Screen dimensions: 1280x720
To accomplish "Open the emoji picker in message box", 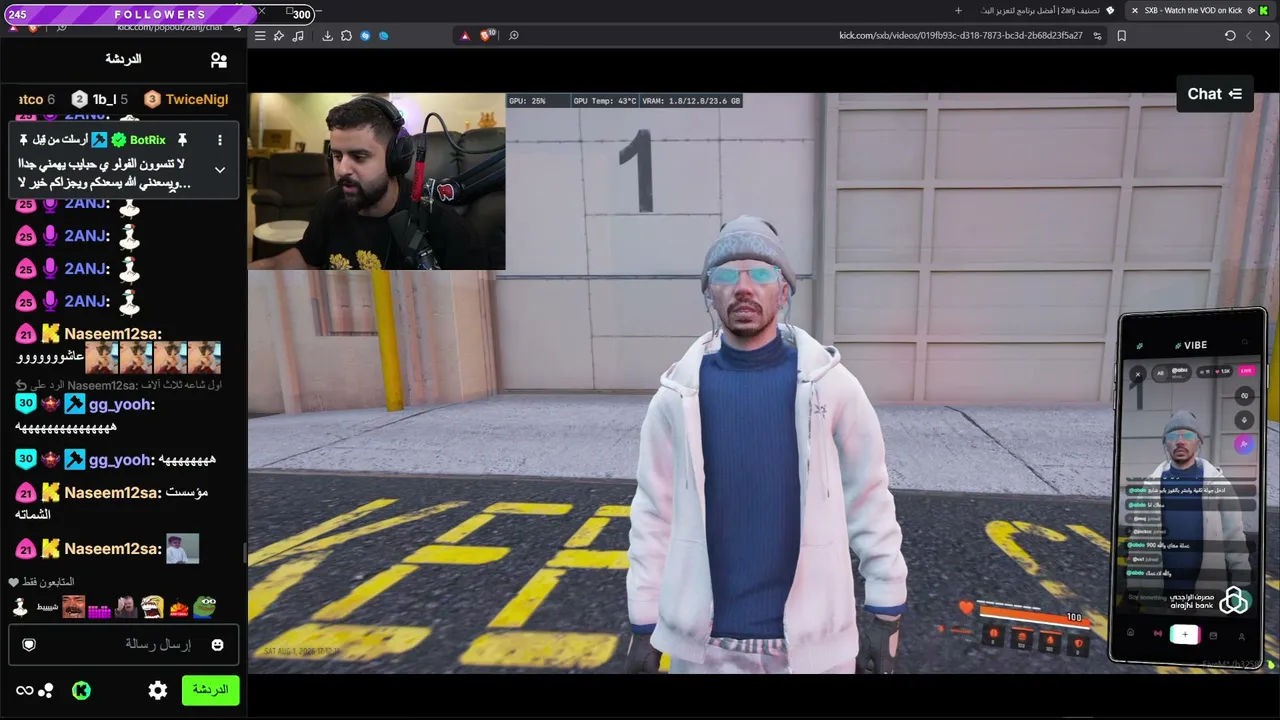I will [x=217, y=645].
